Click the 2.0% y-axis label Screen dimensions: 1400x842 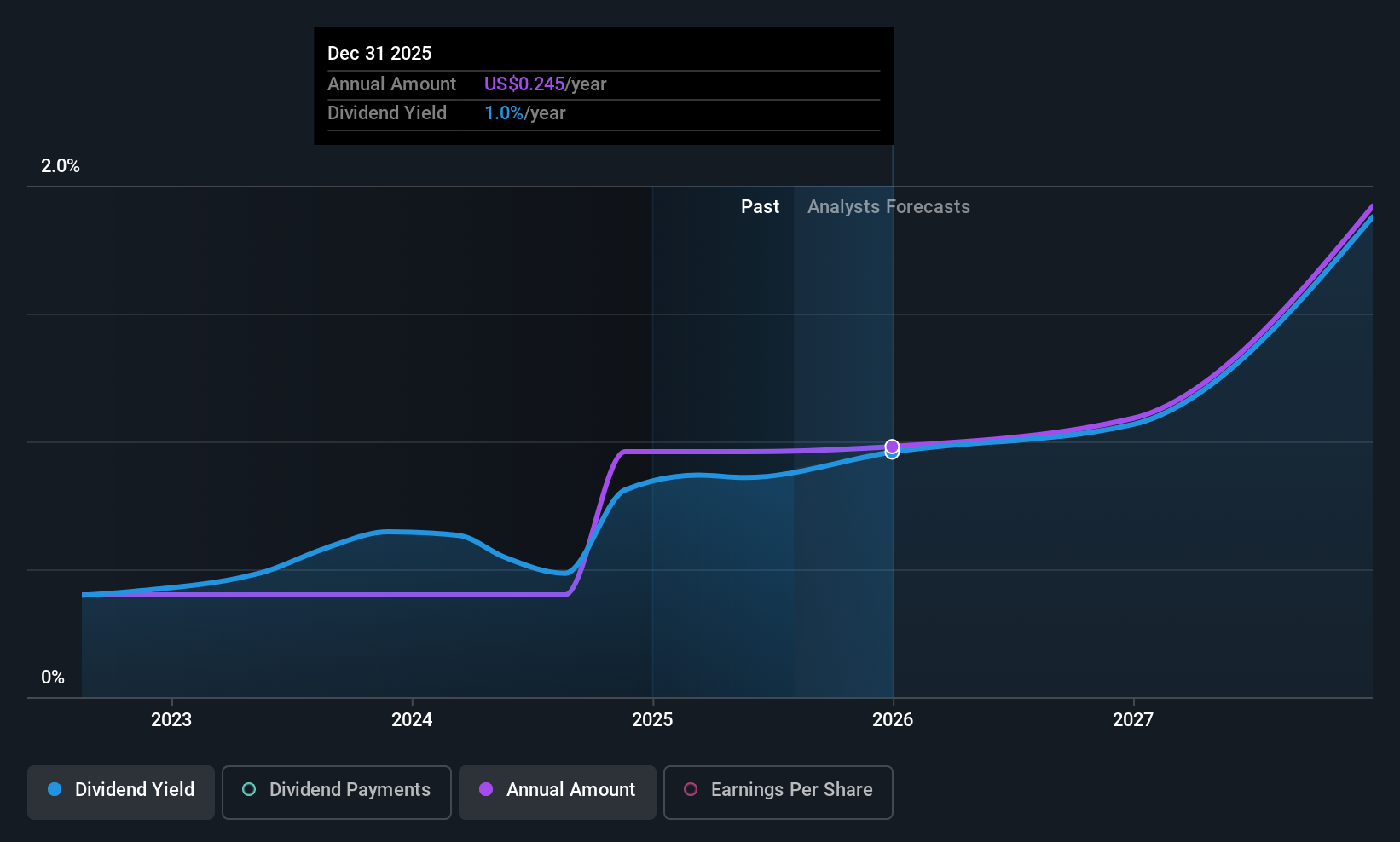tap(61, 166)
